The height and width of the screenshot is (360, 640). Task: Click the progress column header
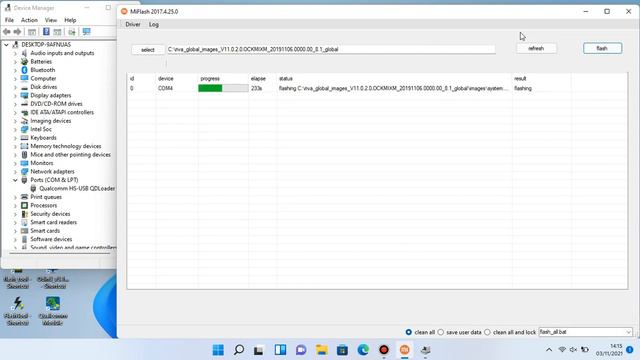(210, 78)
